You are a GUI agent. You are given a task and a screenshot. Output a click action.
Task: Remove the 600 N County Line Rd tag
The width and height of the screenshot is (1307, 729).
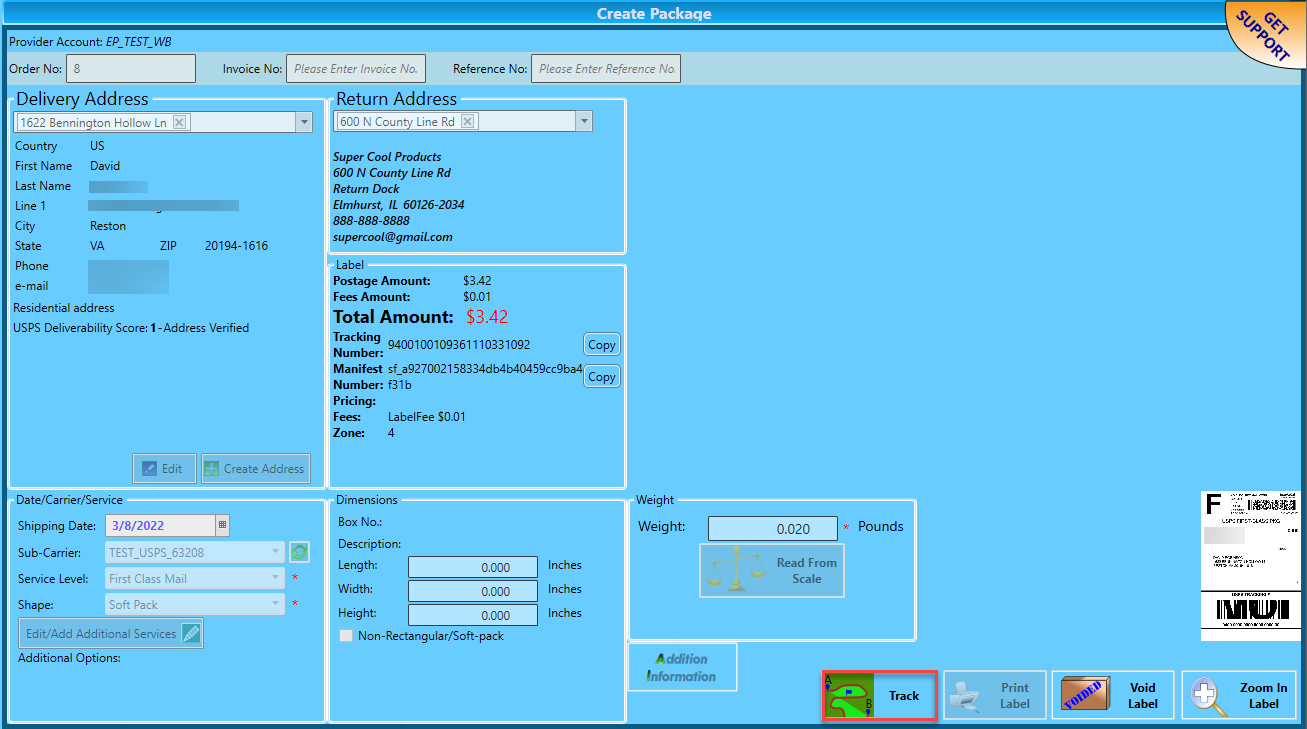(x=467, y=121)
